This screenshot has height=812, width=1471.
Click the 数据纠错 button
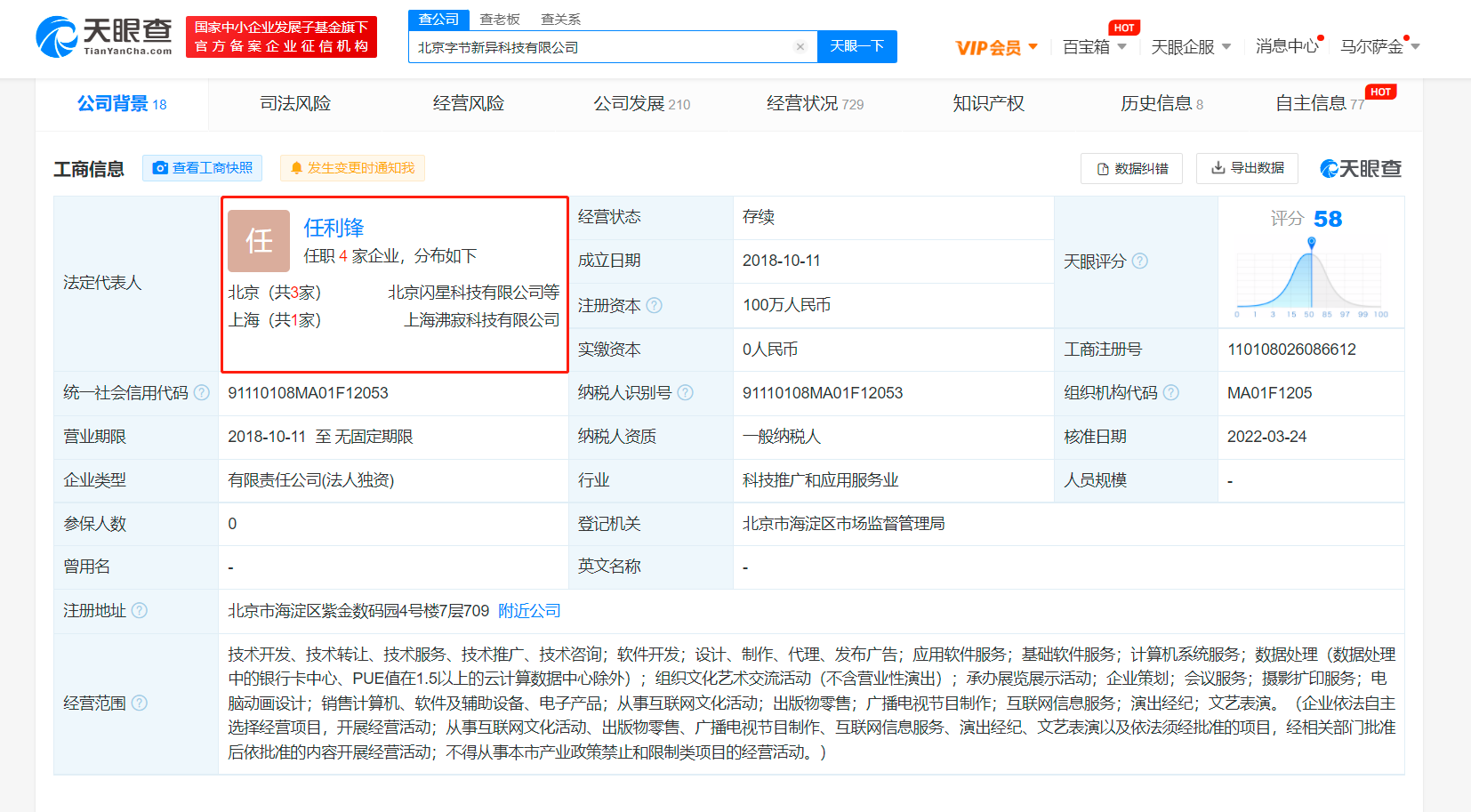click(1131, 169)
